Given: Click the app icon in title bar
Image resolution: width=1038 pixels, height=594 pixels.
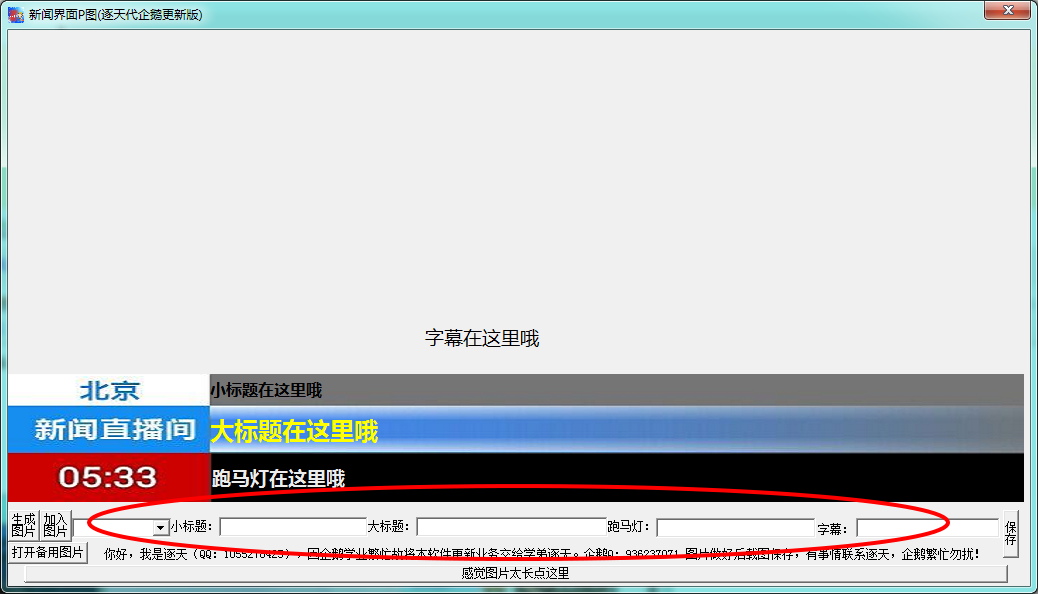Looking at the screenshot, I should [16, 15].
